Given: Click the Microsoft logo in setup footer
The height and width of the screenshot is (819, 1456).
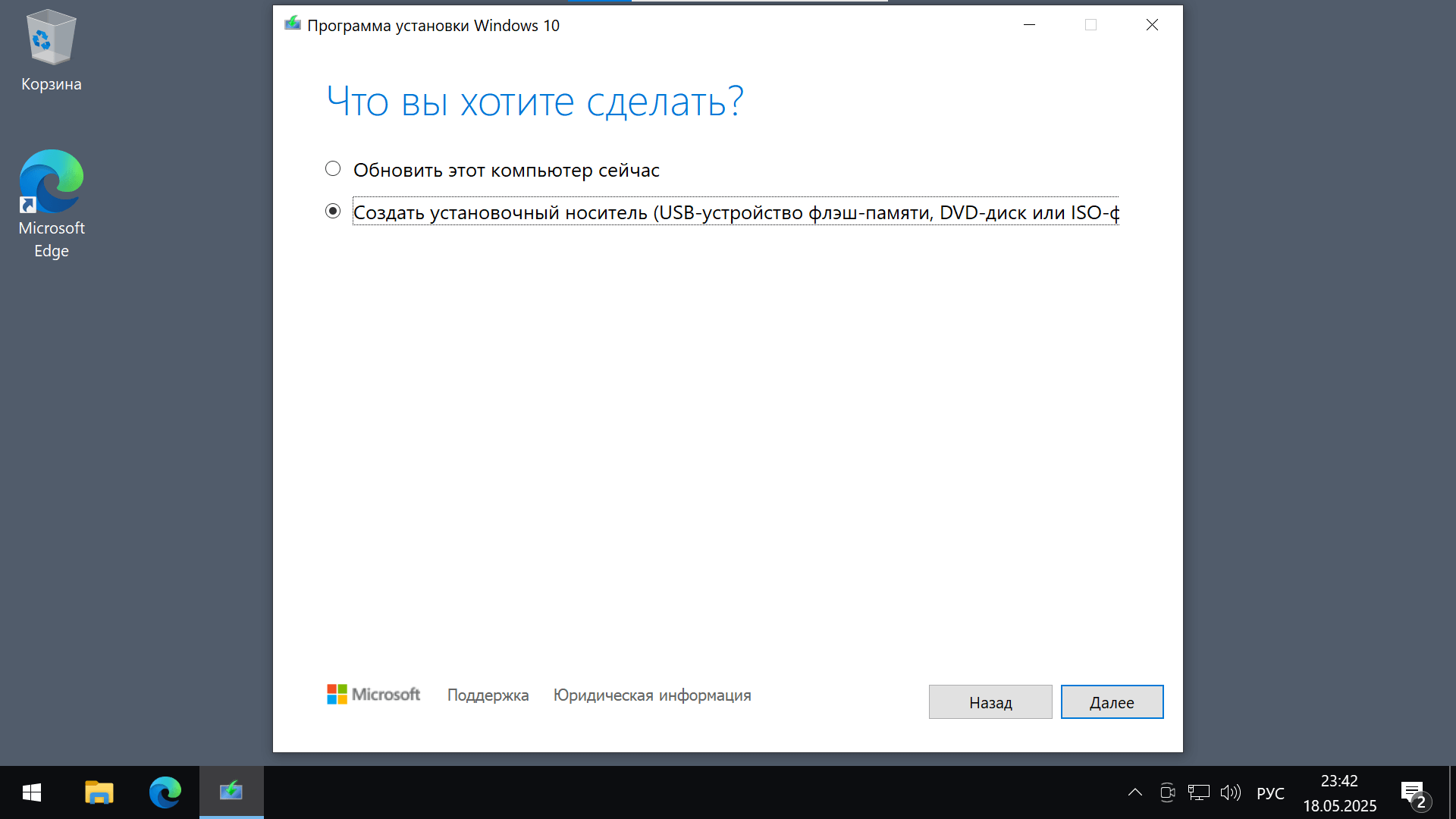Looking at the screenshot, I should tap(373, 695).
